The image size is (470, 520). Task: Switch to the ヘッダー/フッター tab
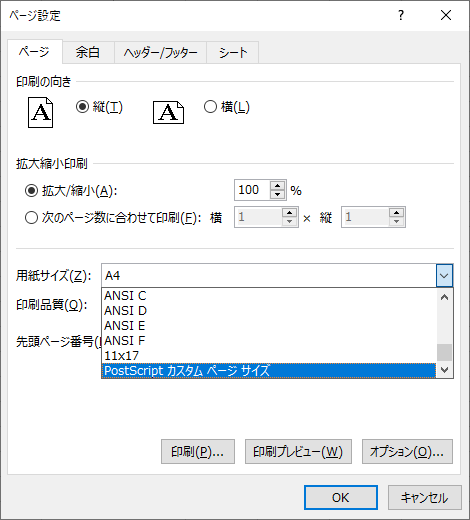pyautogui.click(x=160, y=52)
